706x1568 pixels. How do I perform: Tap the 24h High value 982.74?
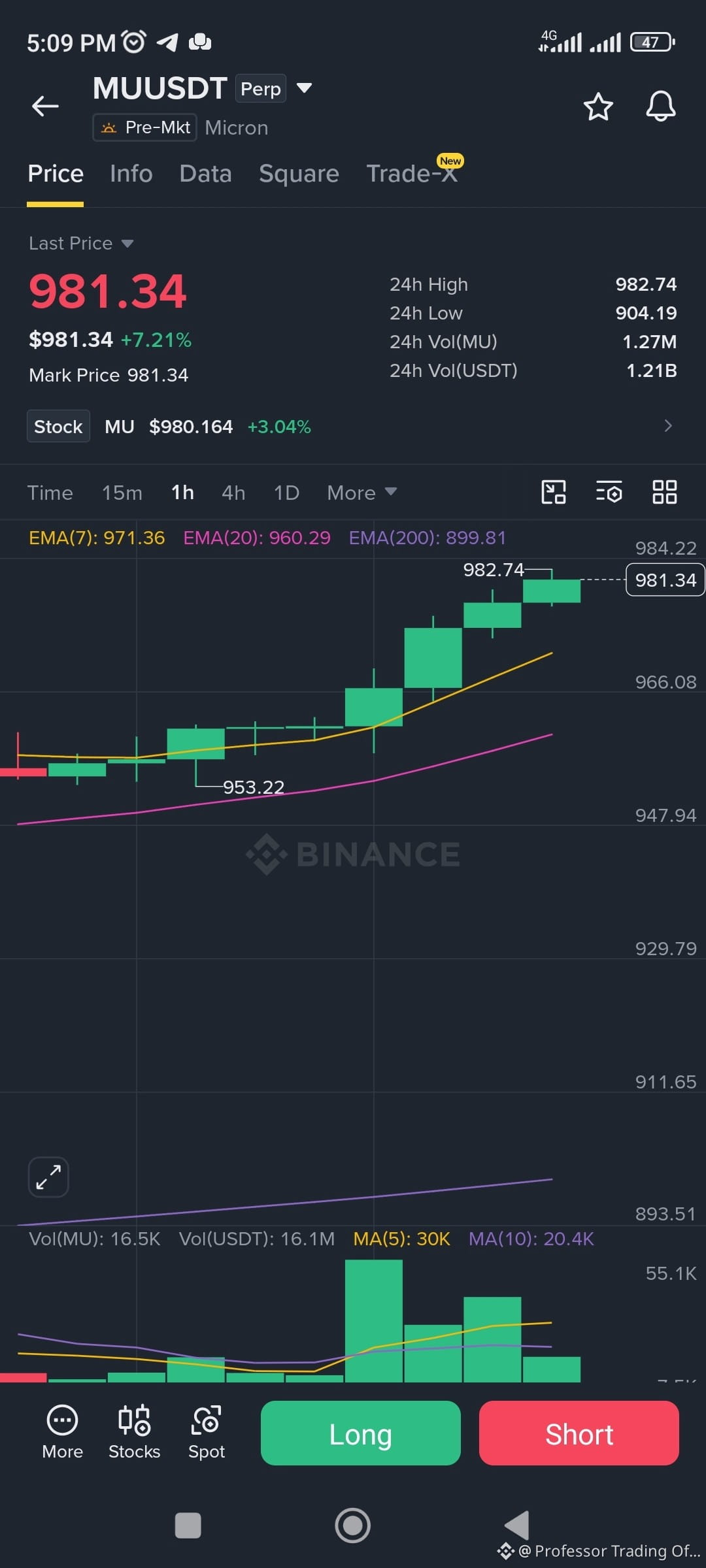646,284
